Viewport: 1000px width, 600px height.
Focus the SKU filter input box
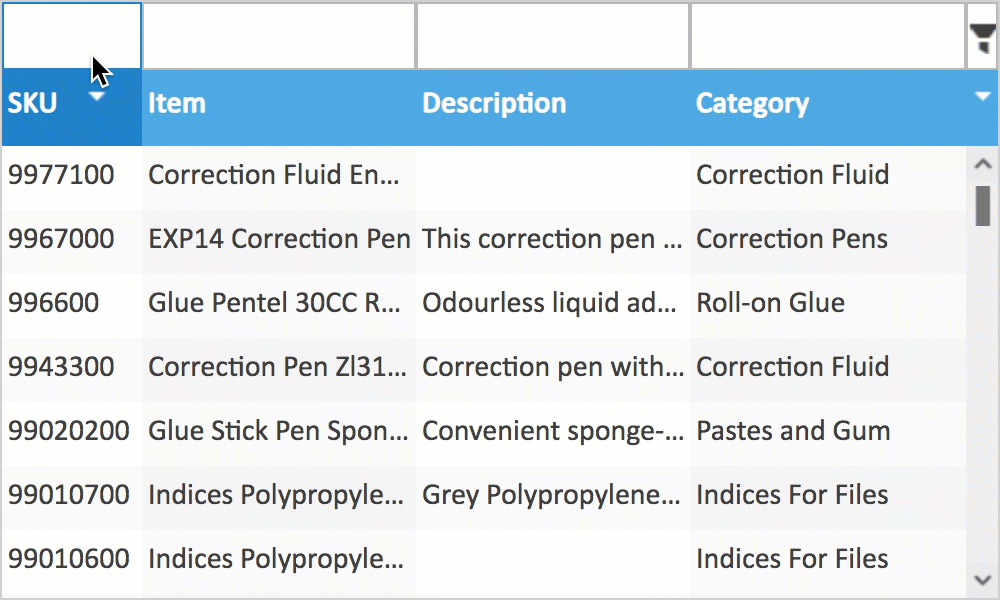pos(71,36)
